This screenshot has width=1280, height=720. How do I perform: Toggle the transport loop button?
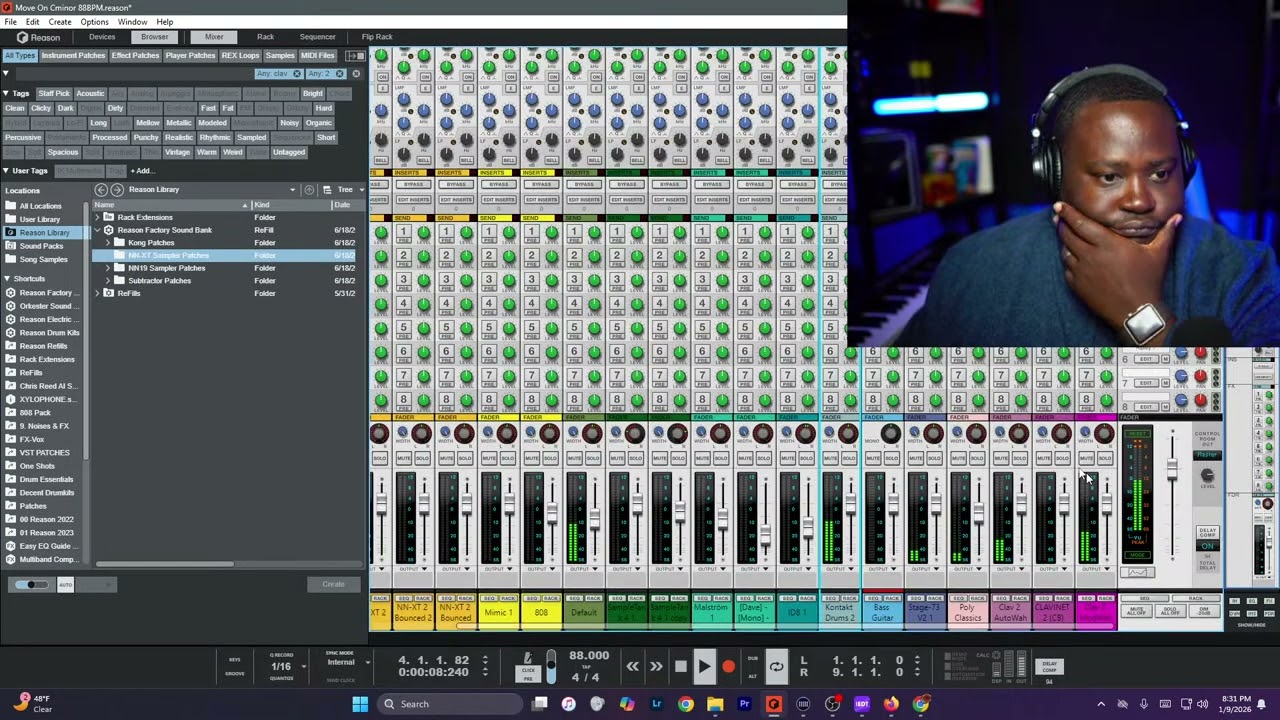[x=776, y=666]
